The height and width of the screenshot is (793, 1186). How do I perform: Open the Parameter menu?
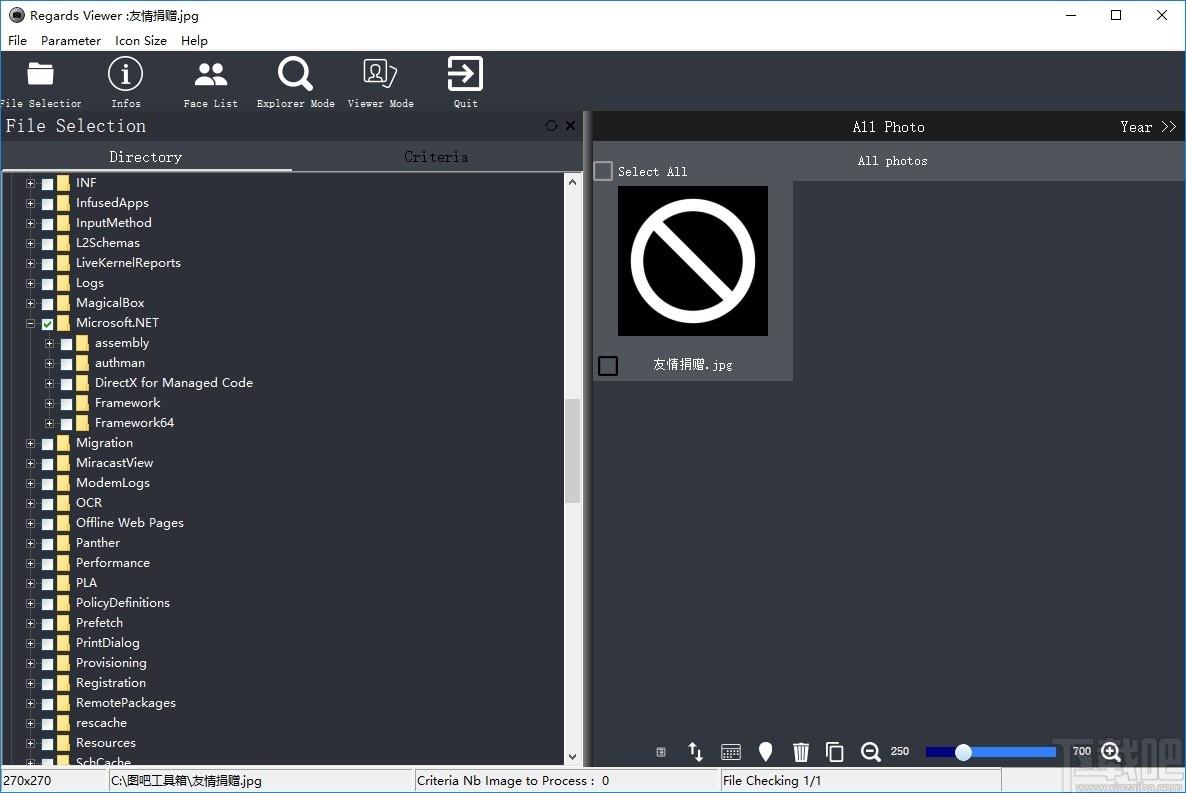(x=70, y=41)
